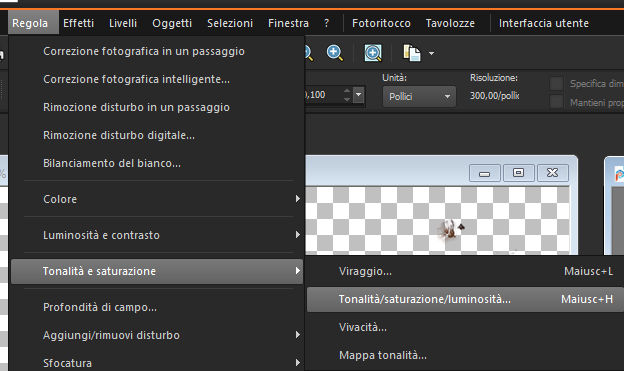Toggle the Mantieni proporzioni checkbox
The width and height of the screenshot is (624, 371).
[x=556, y=102]
